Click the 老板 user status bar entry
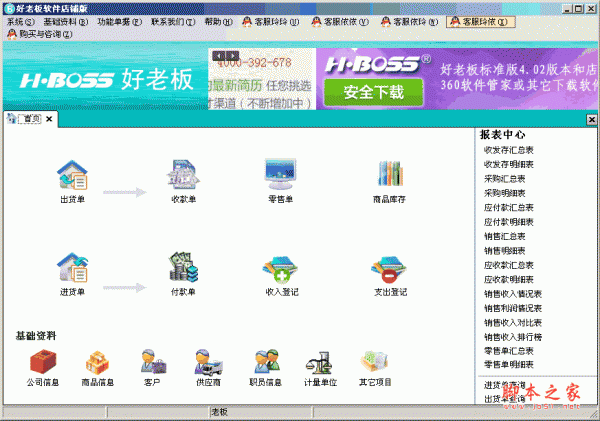This screenshot has height=421, width=600. click(220, 412)
